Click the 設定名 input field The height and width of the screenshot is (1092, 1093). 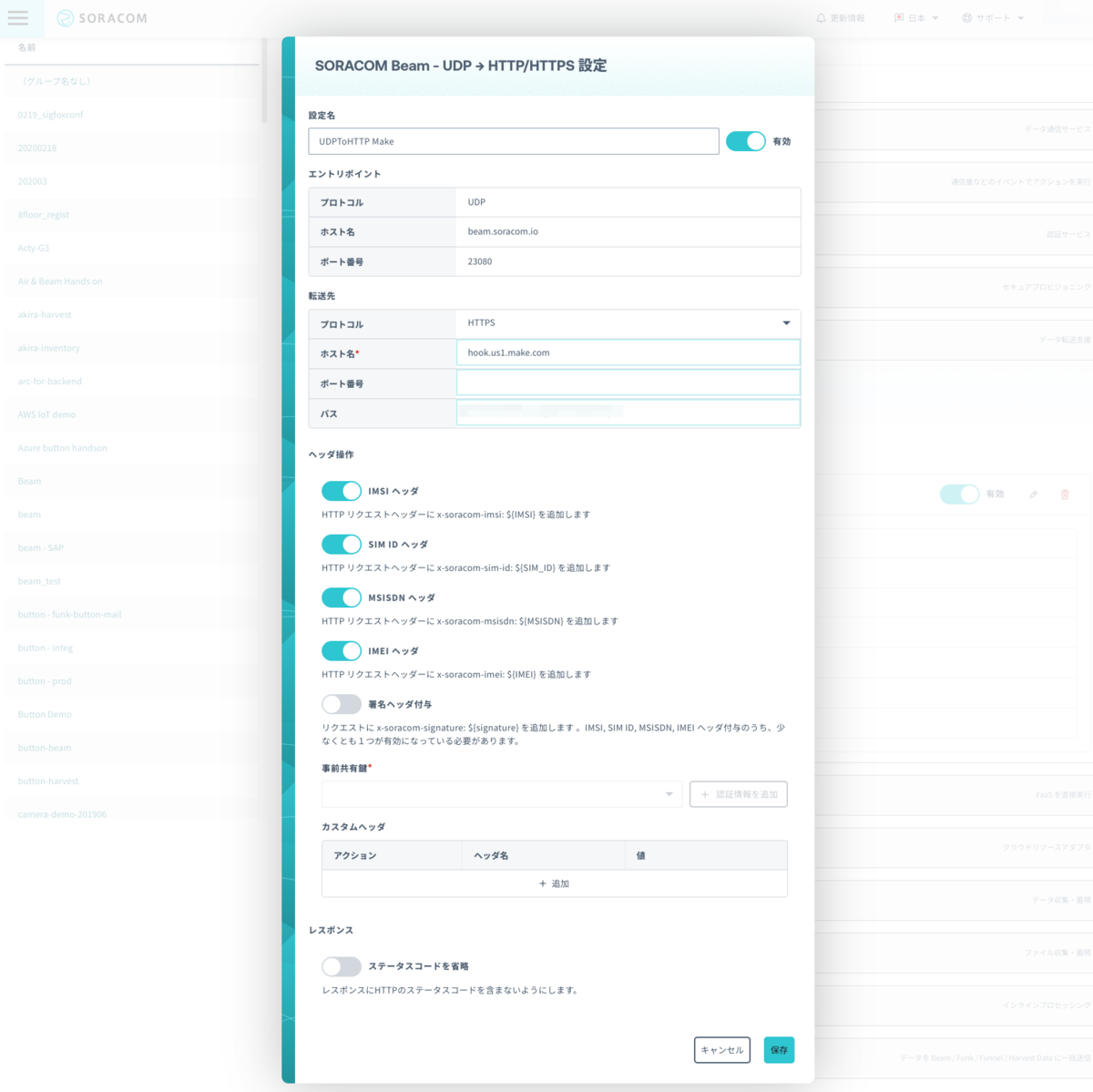click(514, 141)
